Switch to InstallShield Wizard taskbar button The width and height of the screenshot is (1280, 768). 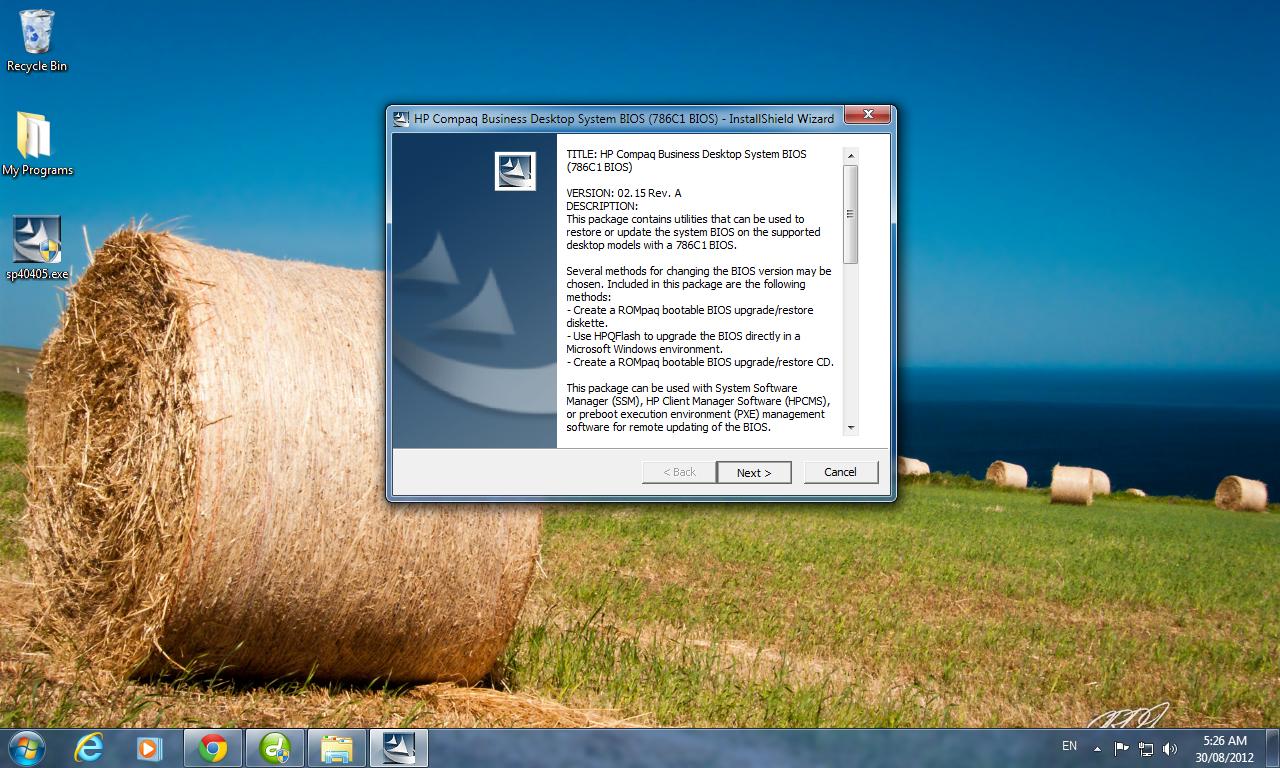point(399,747)
